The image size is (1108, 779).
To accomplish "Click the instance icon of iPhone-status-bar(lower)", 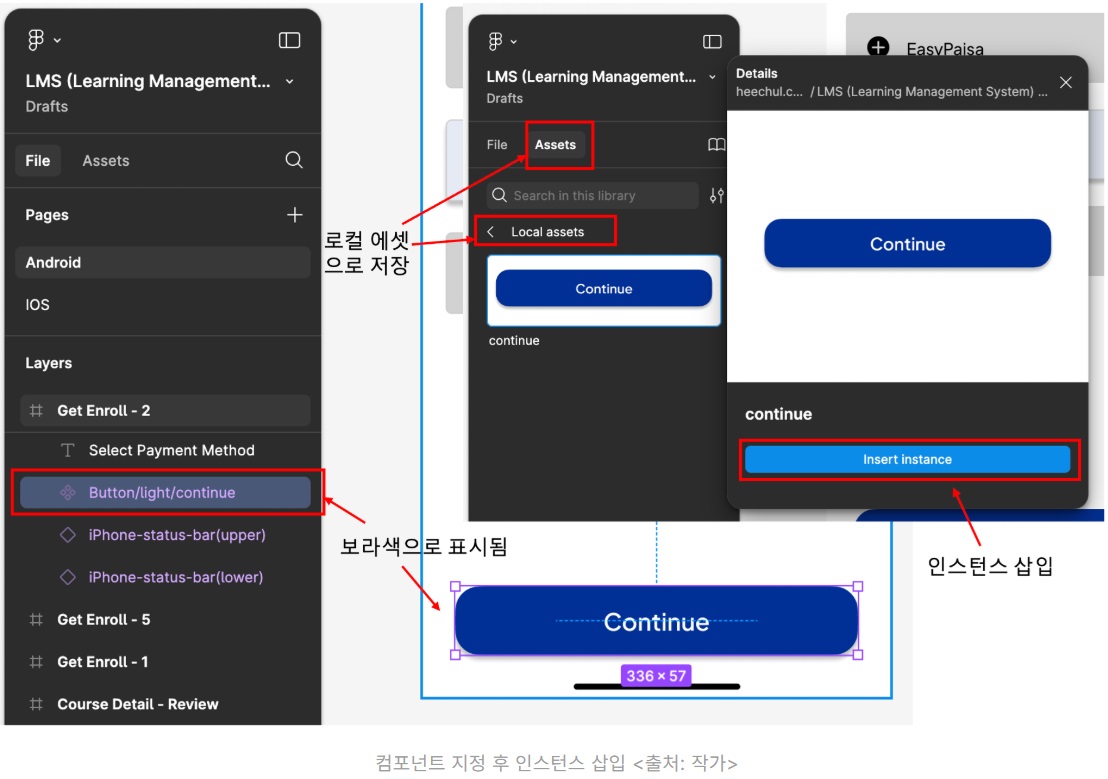I will pyautogui.click(x=68, y=578).
